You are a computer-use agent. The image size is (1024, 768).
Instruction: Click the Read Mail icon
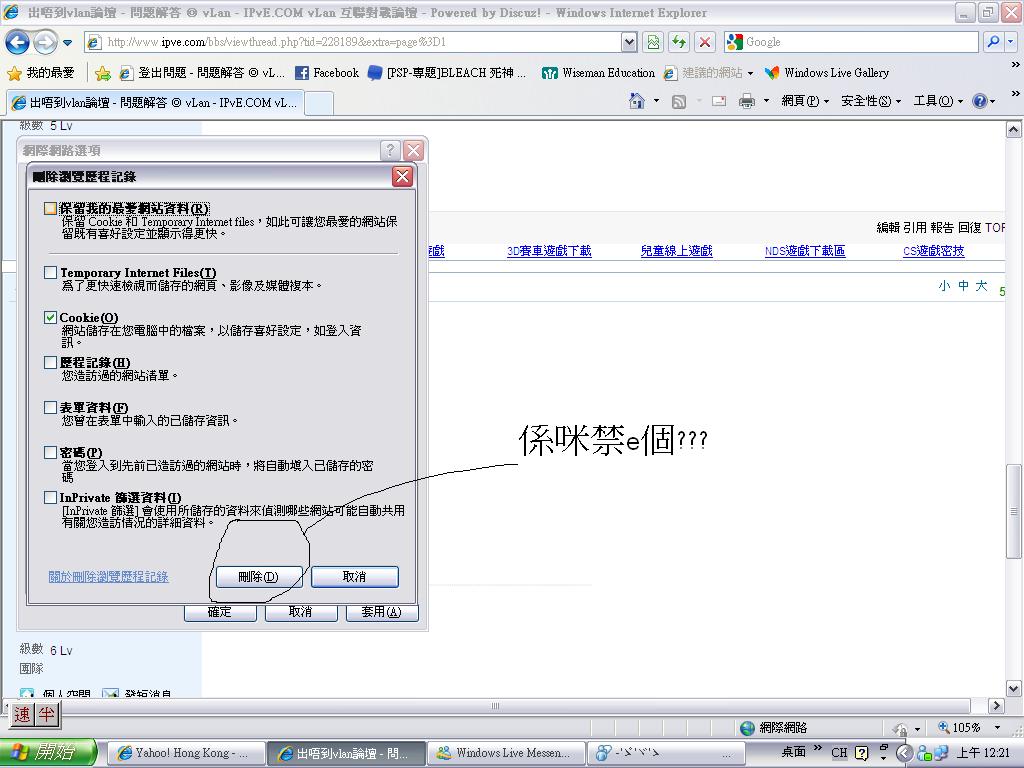(719, 101)
